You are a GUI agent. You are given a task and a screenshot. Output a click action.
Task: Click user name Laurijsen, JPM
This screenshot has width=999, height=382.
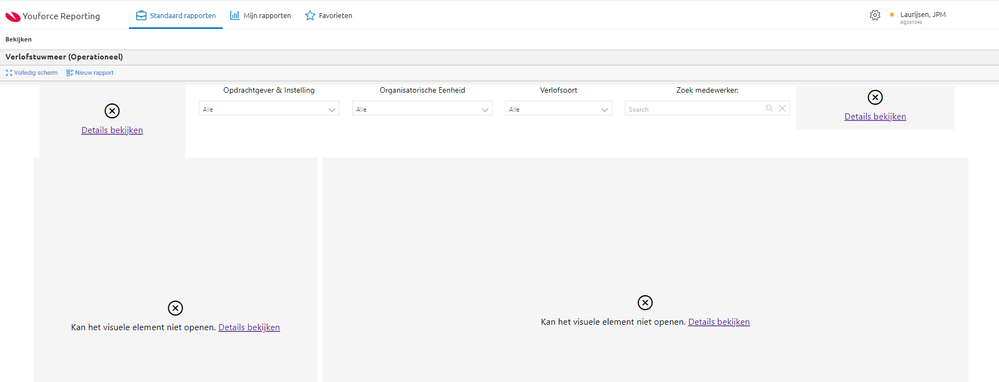[x=923, y=14]
